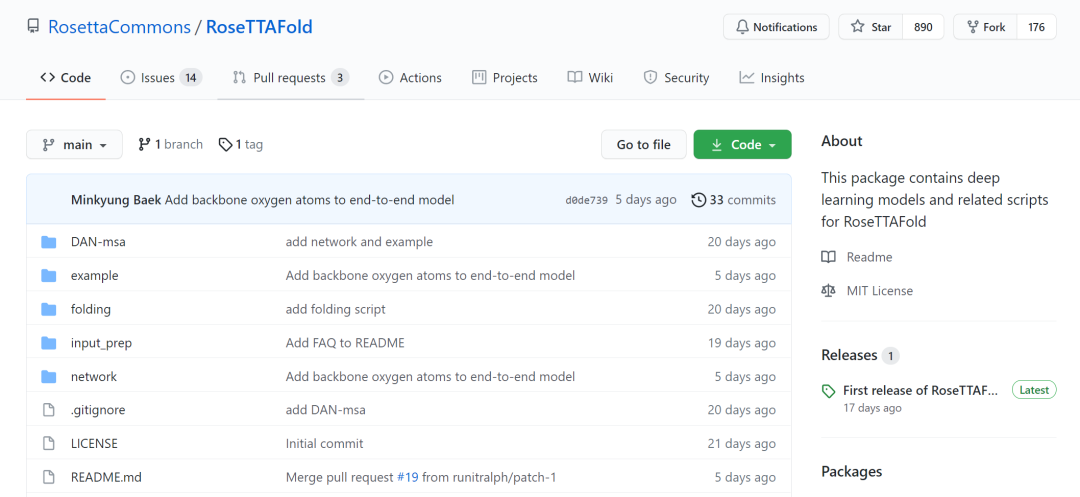Click commit message 'add DAN-msa'
Screen dimensions: 1080x497
pos(326,410)
